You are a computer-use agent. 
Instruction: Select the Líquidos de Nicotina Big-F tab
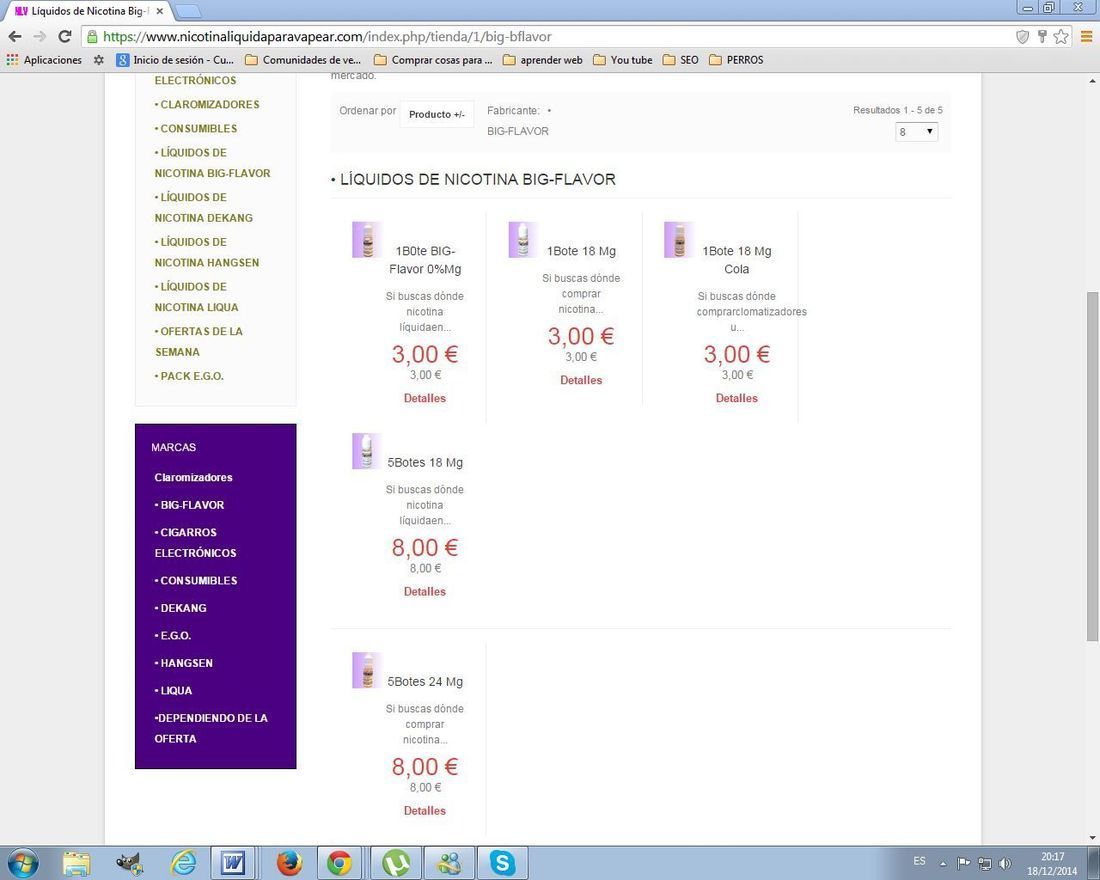pyautogui.click(x=88, y=11)
